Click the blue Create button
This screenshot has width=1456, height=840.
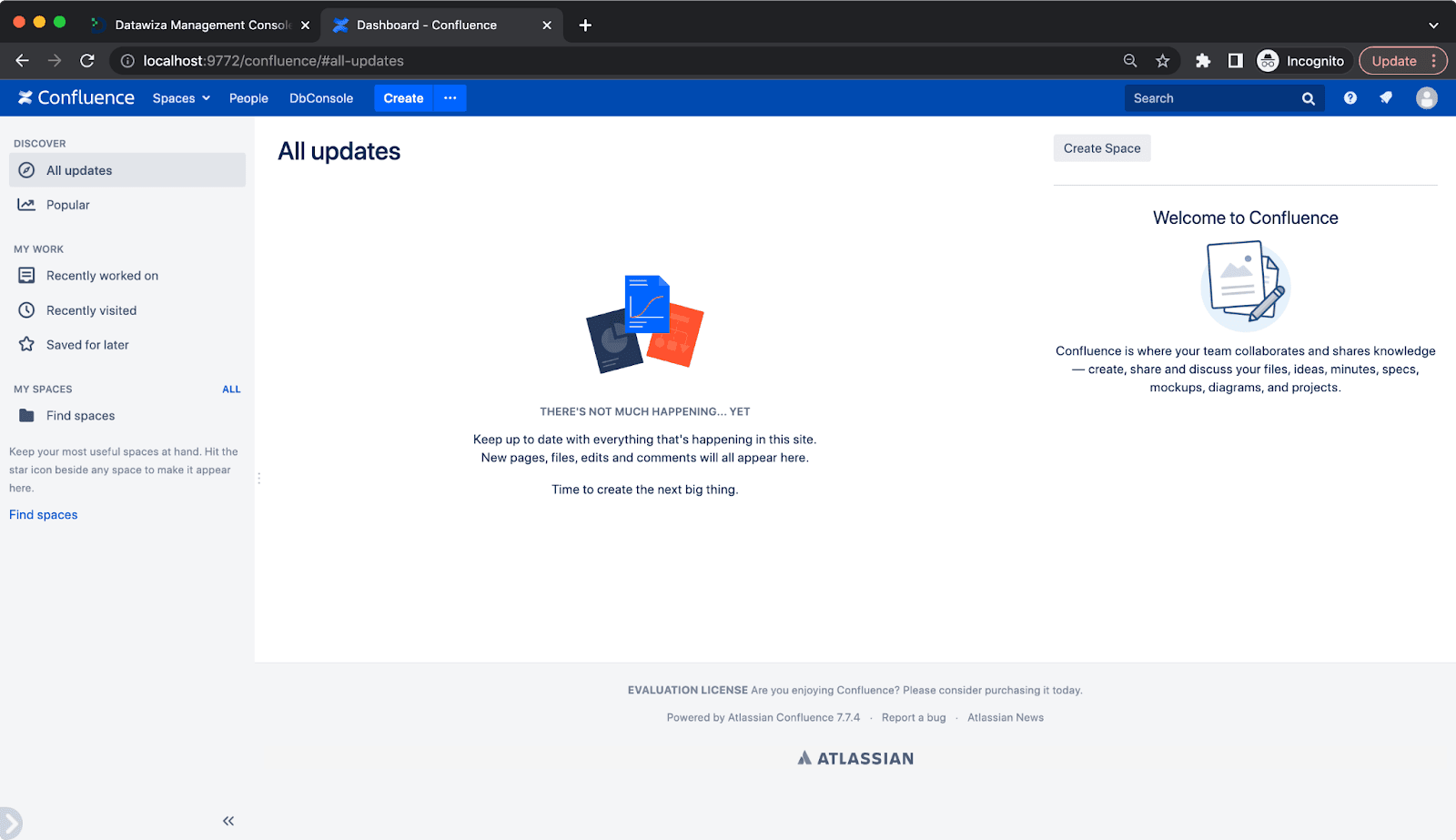(403, 97)
